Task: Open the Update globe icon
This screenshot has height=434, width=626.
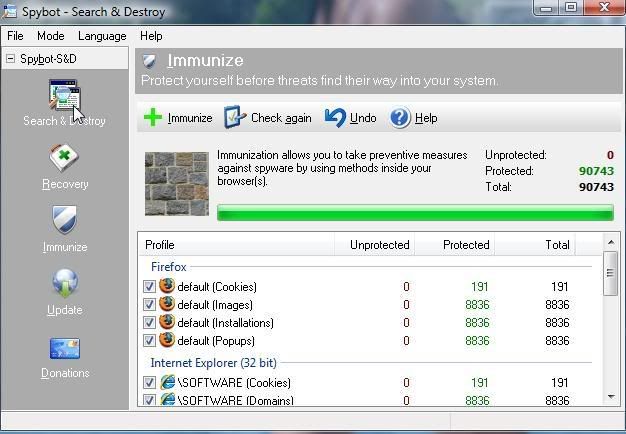Action: (x=65, y=283)
